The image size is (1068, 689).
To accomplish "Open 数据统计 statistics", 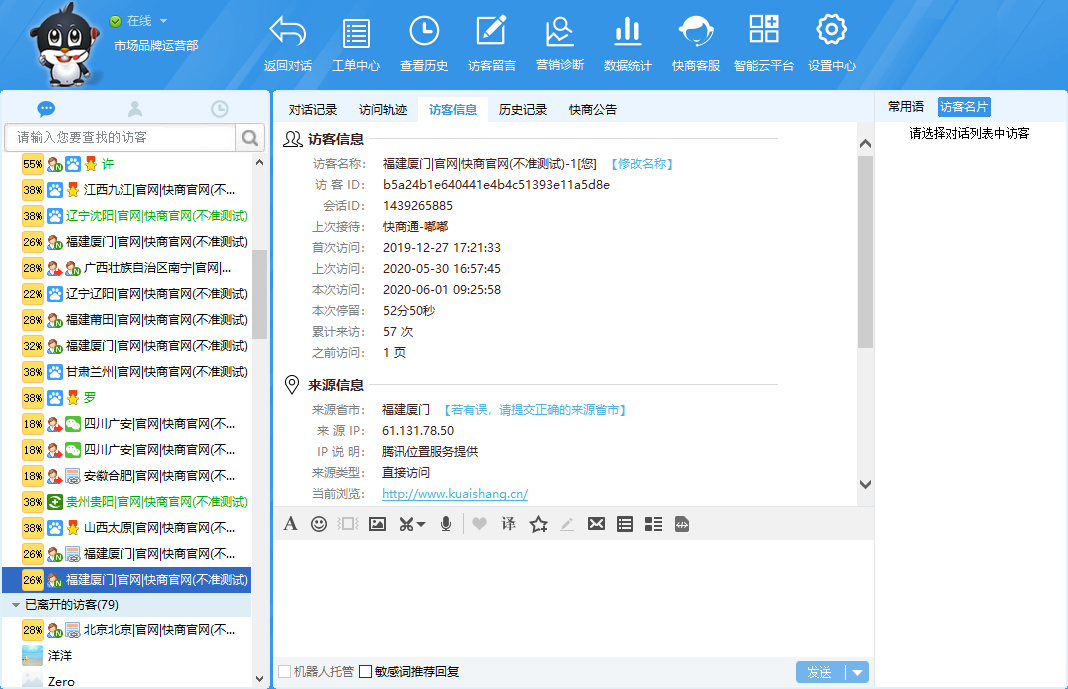I will coord(628,43).
